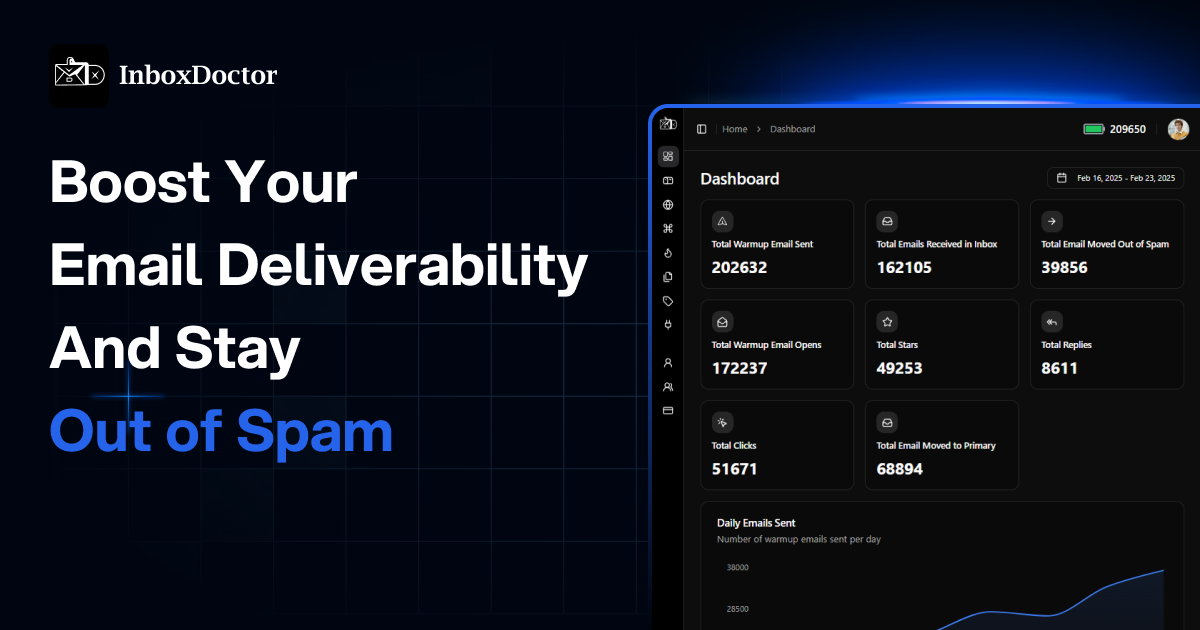The height and width of the screenshot is (630, 1200).
Task: Click the value 162105 for emails received
Action: pyautogui.click(x=904, y=267)
